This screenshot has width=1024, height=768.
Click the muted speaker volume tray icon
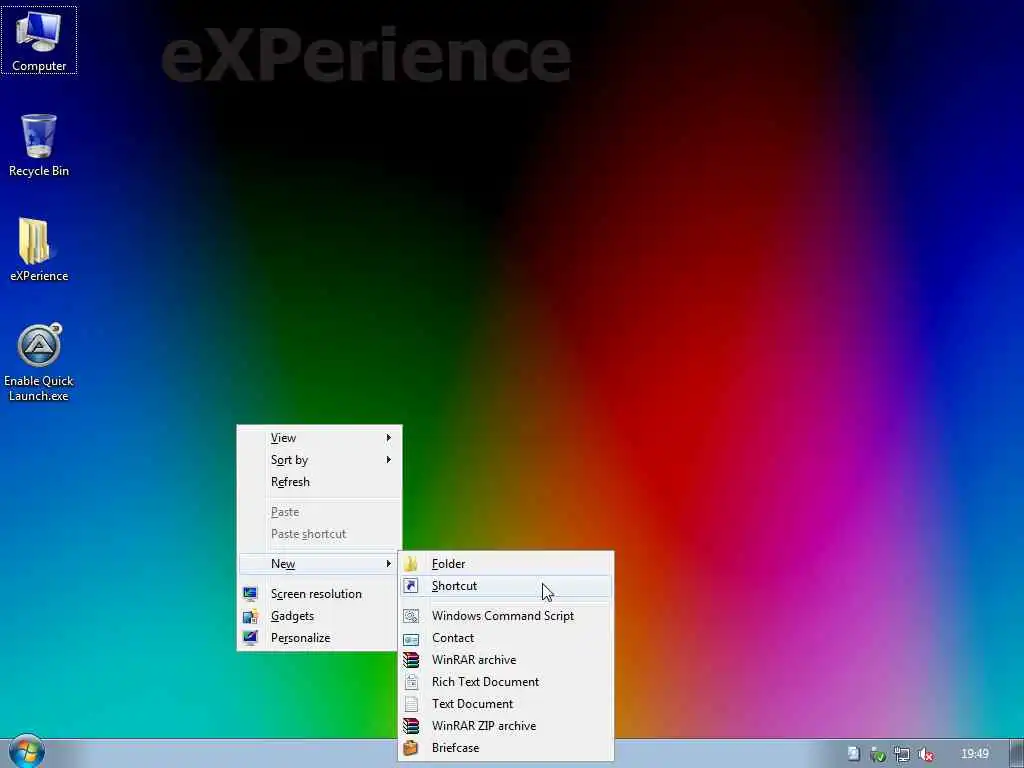925,755
